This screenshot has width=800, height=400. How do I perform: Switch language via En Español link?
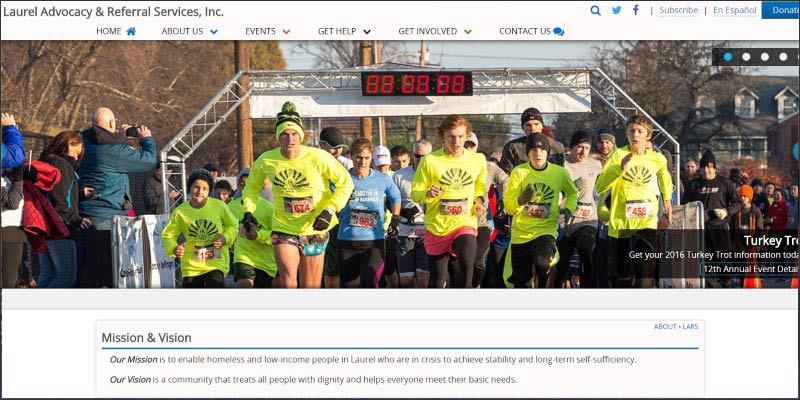coord(735,10)
